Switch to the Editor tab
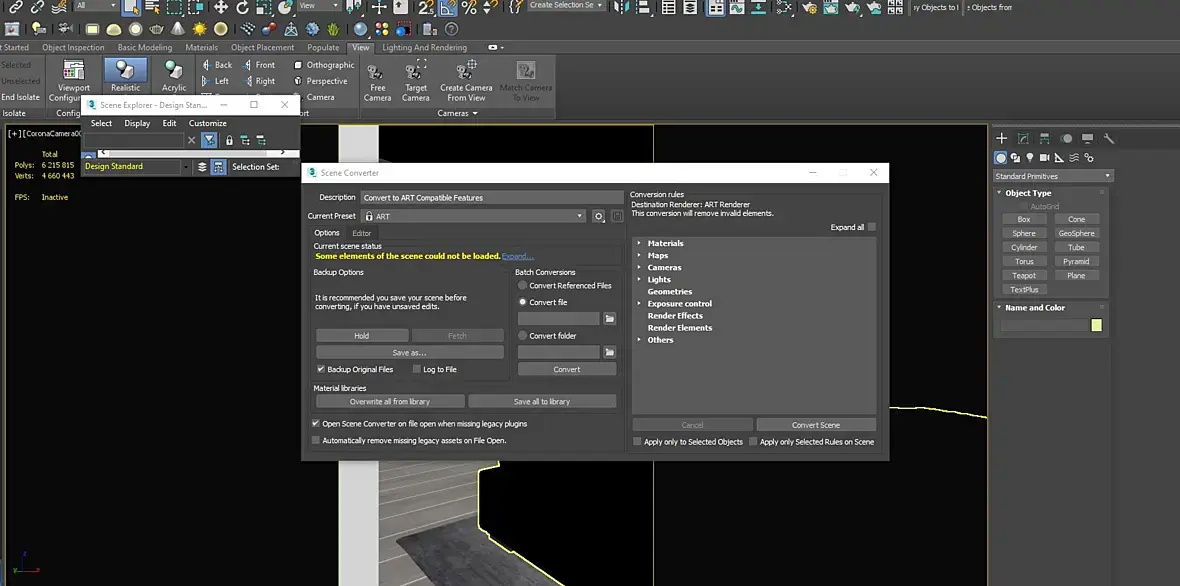 click(x=361, y=233)
